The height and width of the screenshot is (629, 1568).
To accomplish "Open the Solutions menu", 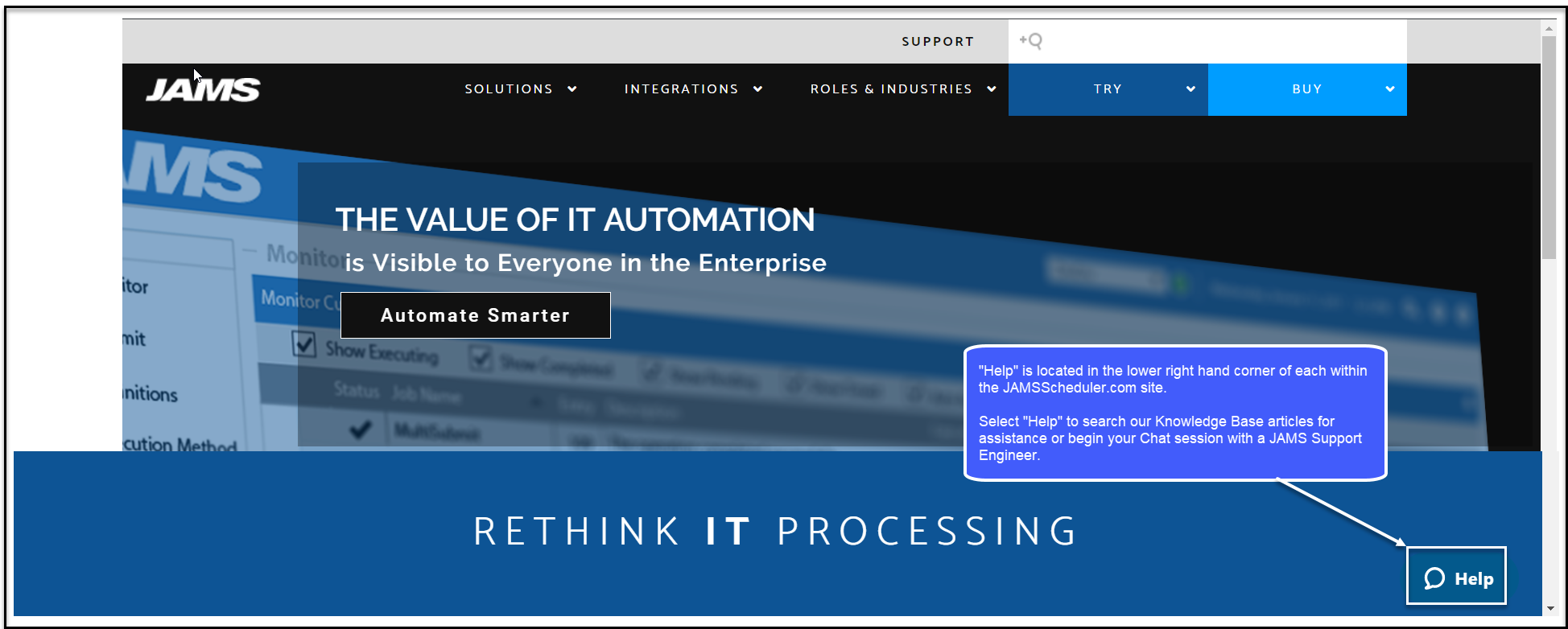I will point(509,89).
